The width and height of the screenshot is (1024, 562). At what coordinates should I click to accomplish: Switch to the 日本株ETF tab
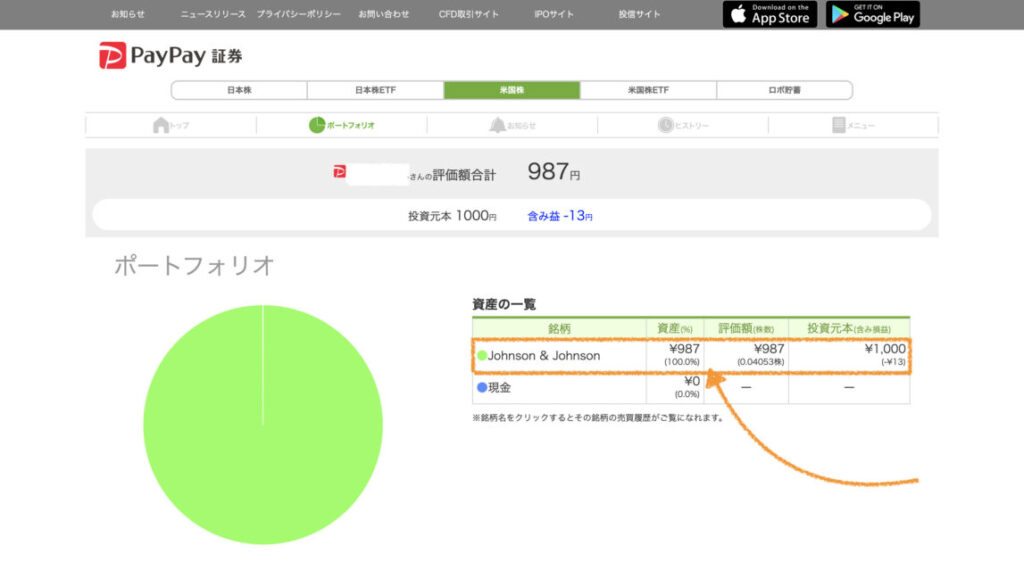(x=375, y=90)
